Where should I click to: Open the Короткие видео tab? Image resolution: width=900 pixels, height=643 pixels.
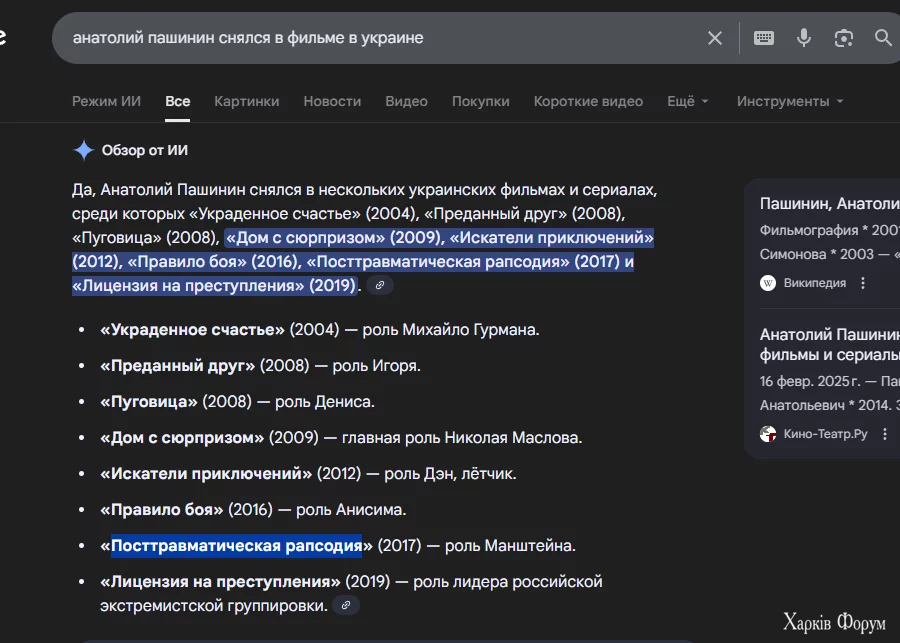pos(588,101)
